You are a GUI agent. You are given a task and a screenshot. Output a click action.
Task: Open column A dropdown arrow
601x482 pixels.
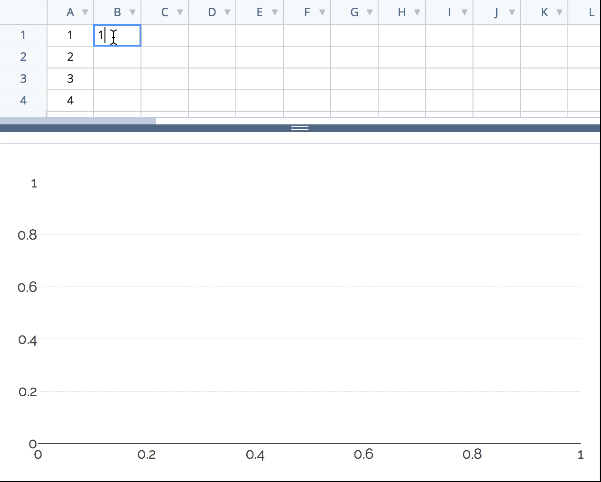point(85,13)
